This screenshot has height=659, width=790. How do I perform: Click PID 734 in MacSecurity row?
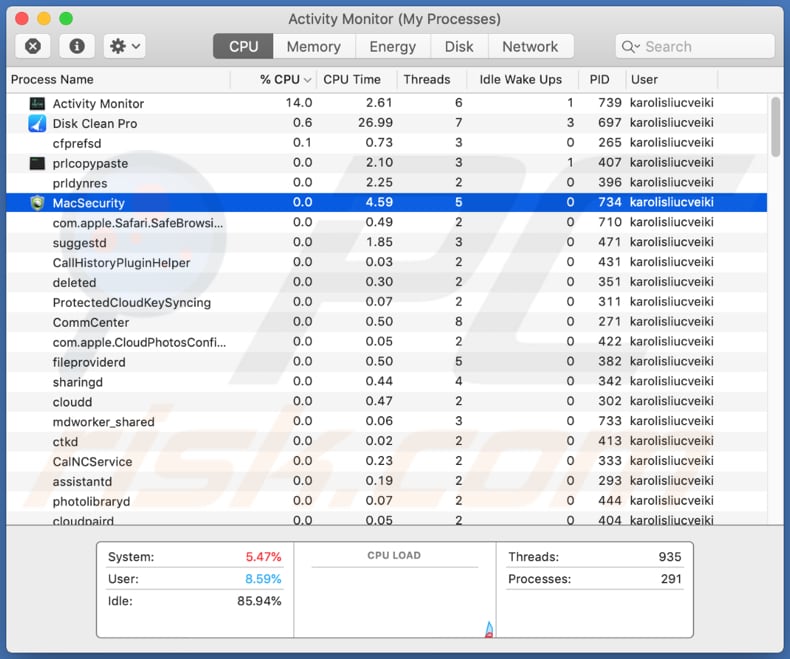610,202
